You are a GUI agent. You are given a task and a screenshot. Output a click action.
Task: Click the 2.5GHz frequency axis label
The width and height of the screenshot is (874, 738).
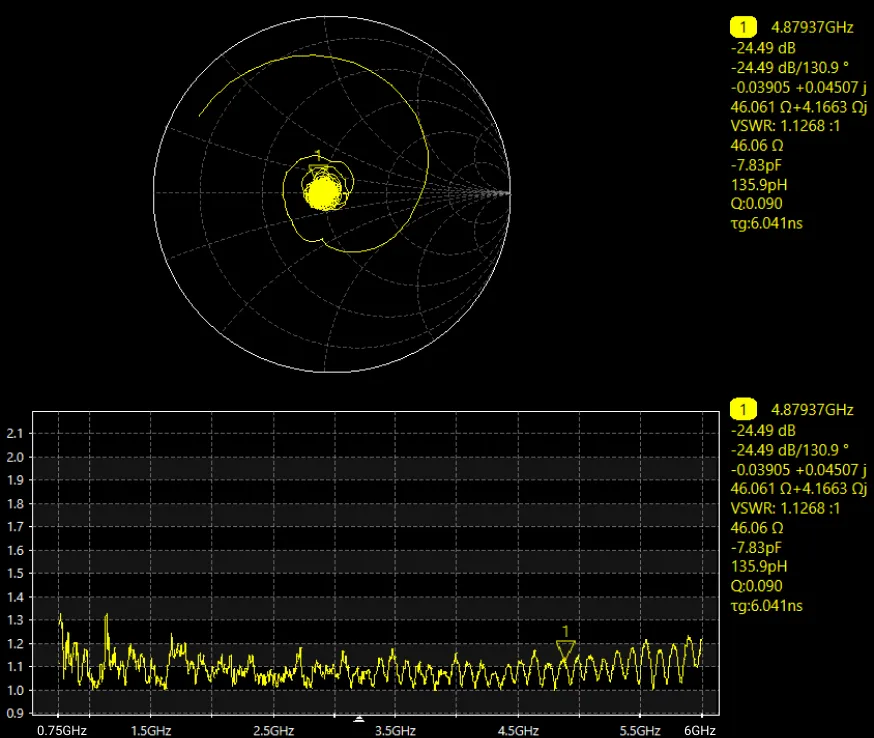tap(274, 730)
